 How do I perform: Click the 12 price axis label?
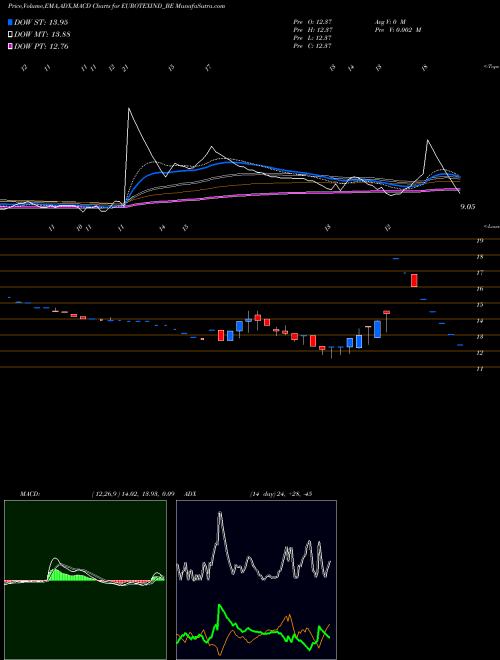coord(479,353)
